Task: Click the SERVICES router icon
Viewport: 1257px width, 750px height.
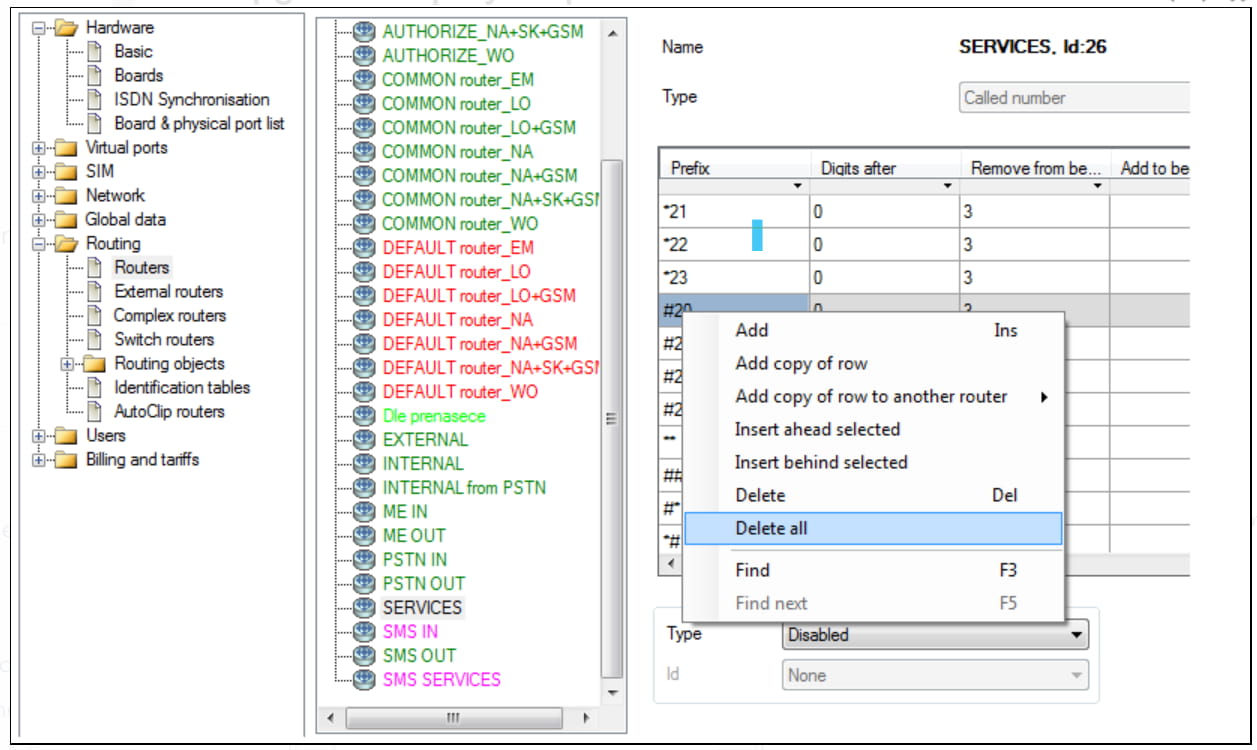Action: (365, 608)
